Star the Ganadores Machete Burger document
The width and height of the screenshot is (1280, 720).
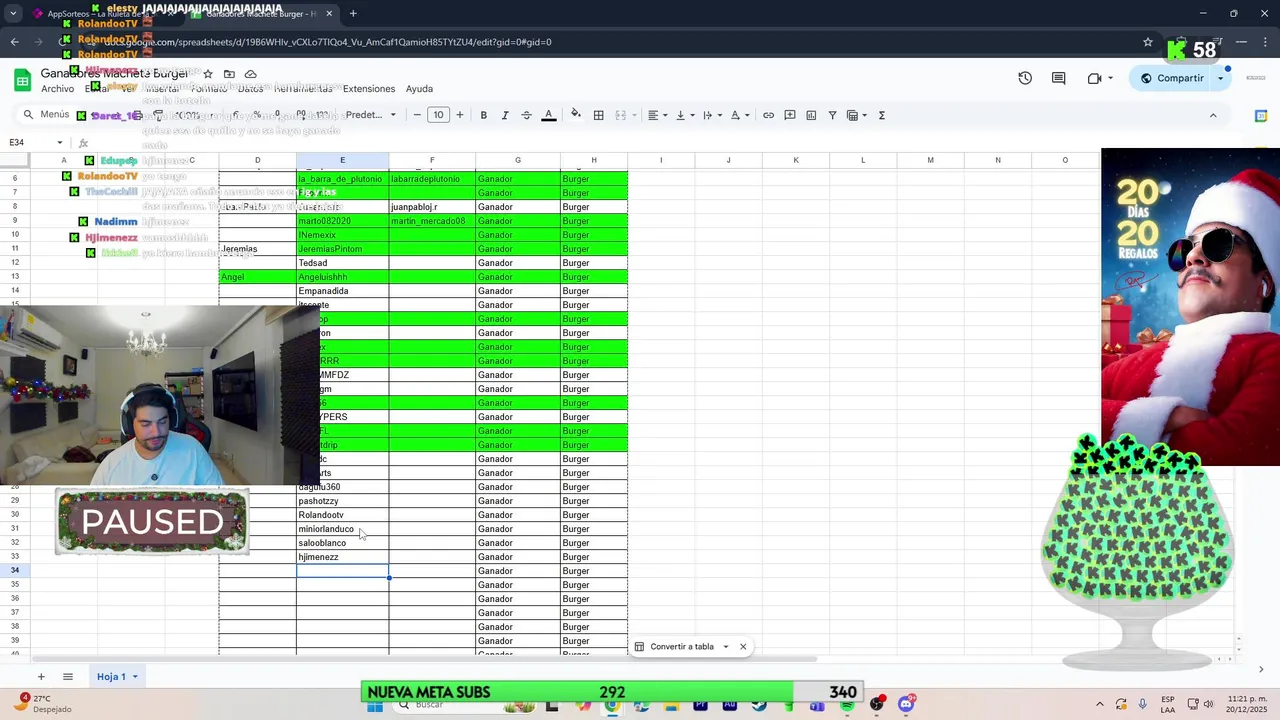[x=208, y=74]
